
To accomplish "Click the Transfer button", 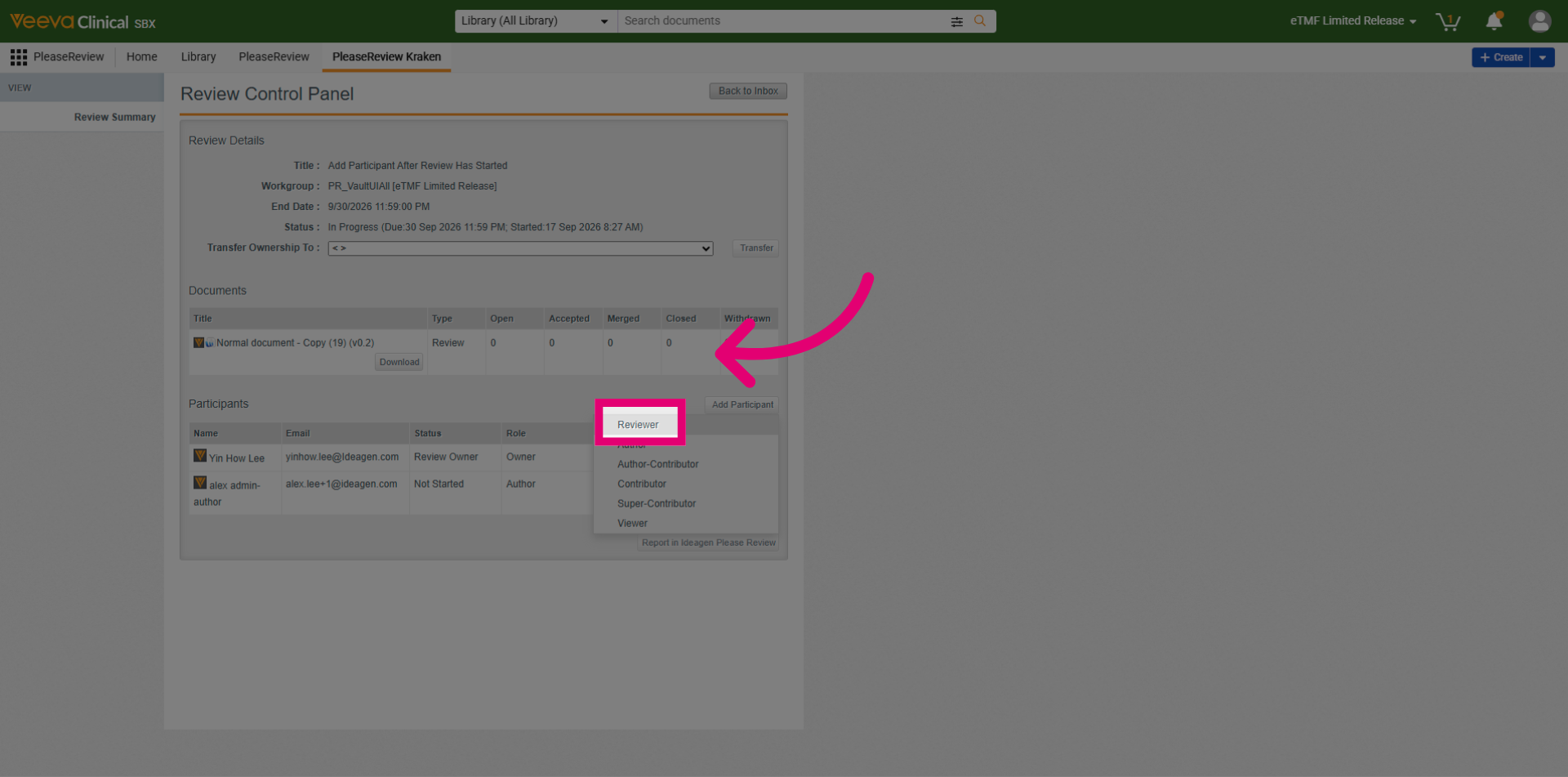I will [756, 248].
